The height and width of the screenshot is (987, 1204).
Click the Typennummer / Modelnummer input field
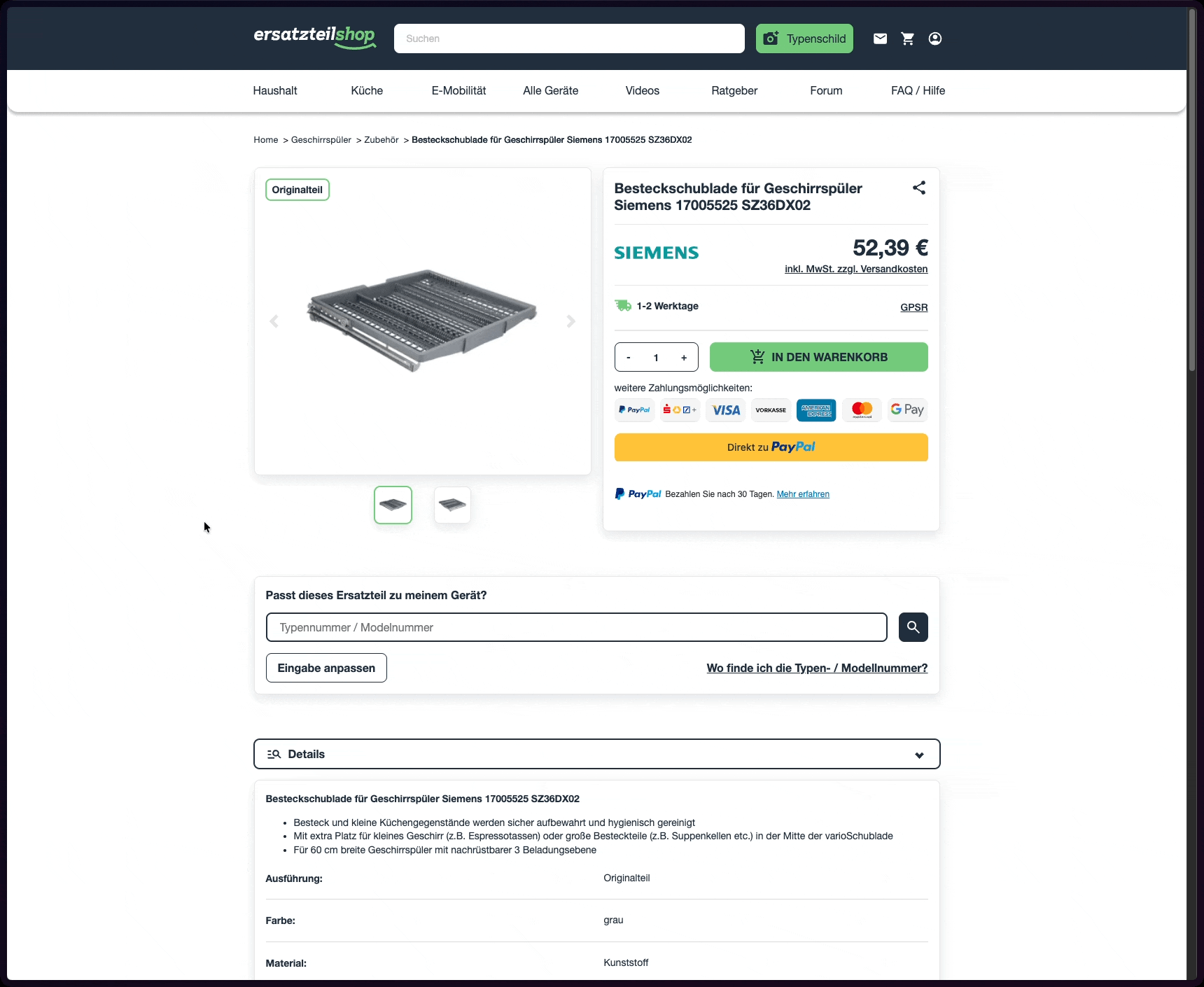[577, 627]
